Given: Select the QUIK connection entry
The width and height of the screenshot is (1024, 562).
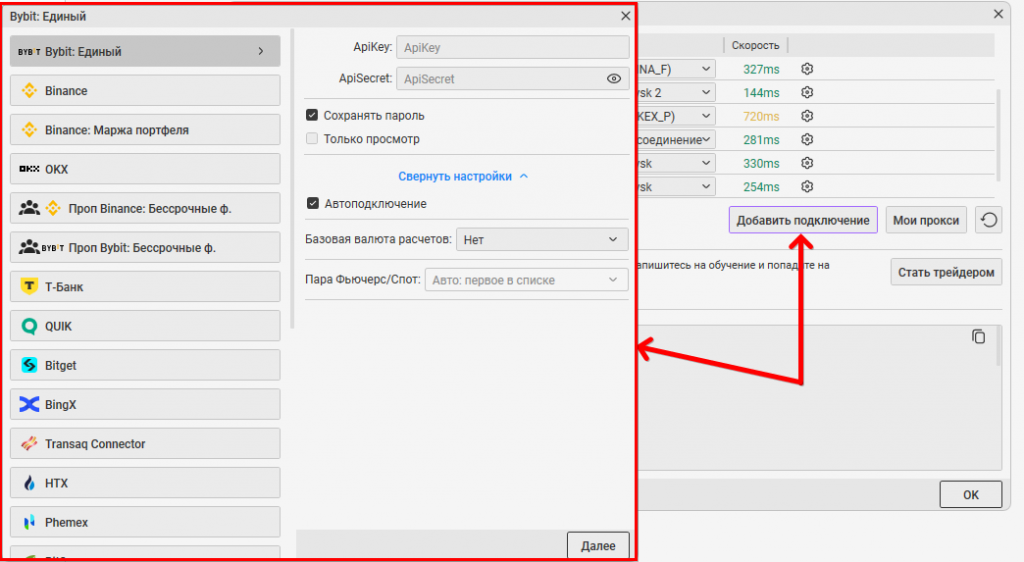Looking at the screenshot, I should pos(145,325).
